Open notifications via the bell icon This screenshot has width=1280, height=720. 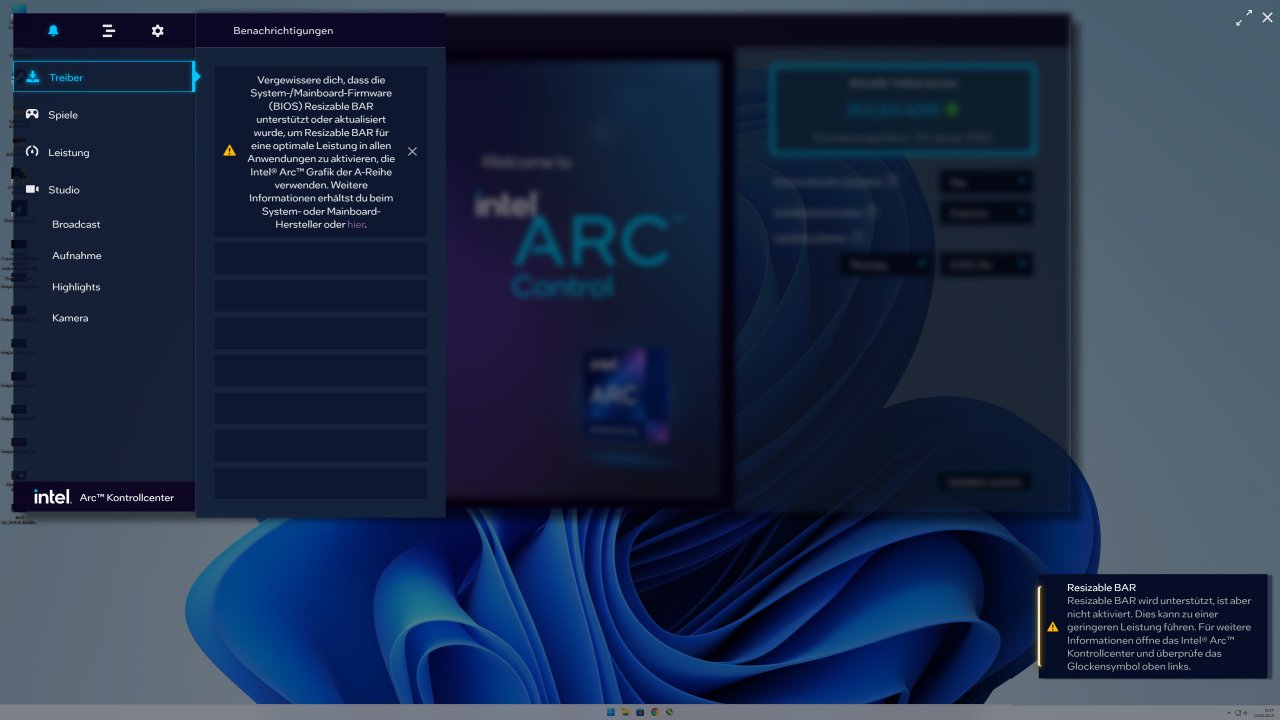pos(53,31)
